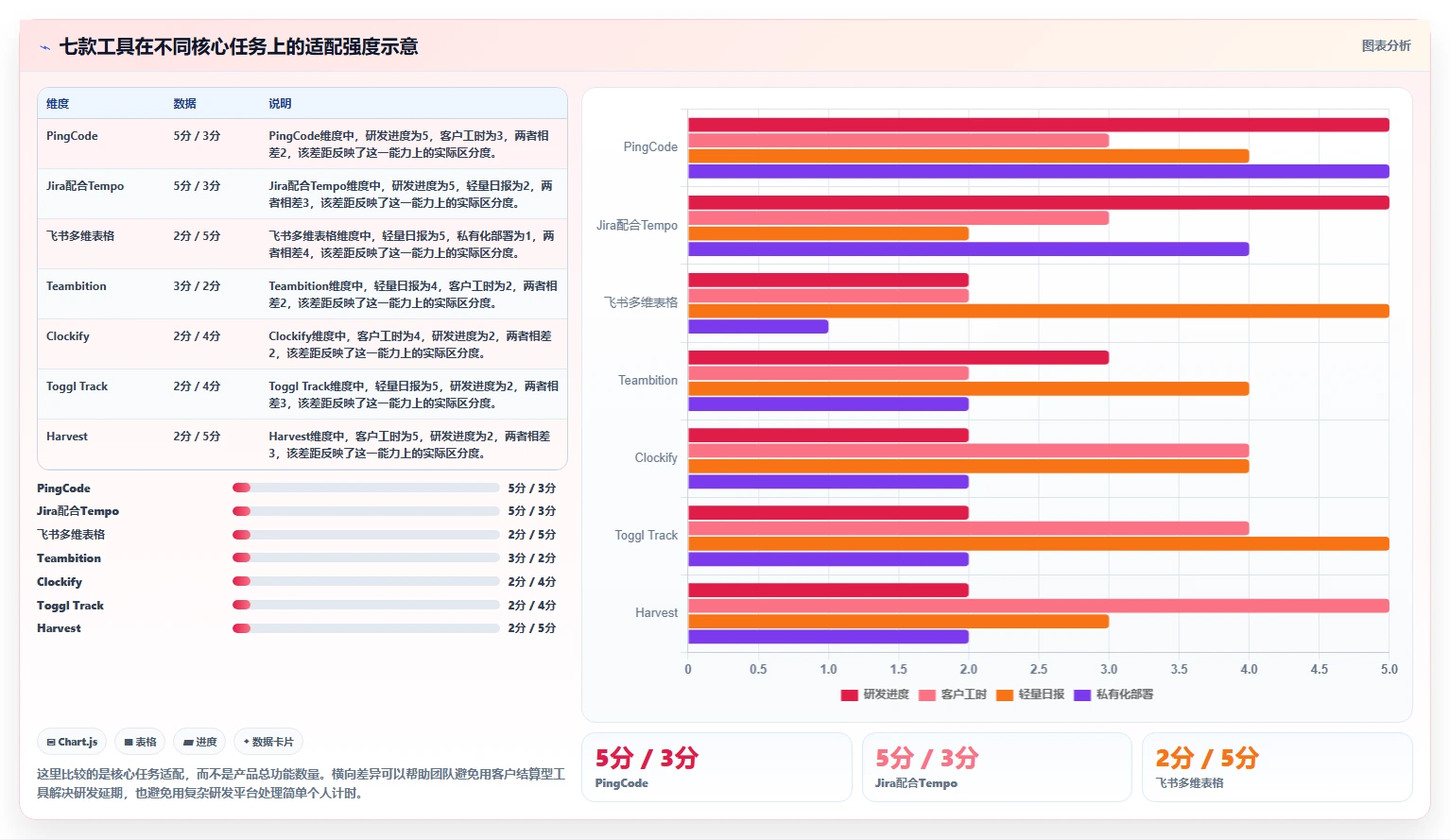Click the 5.0 tick label on the chart x-axis
Image resolution: width=1450 pixels, height=840 pixels.
coord(1389,669)
